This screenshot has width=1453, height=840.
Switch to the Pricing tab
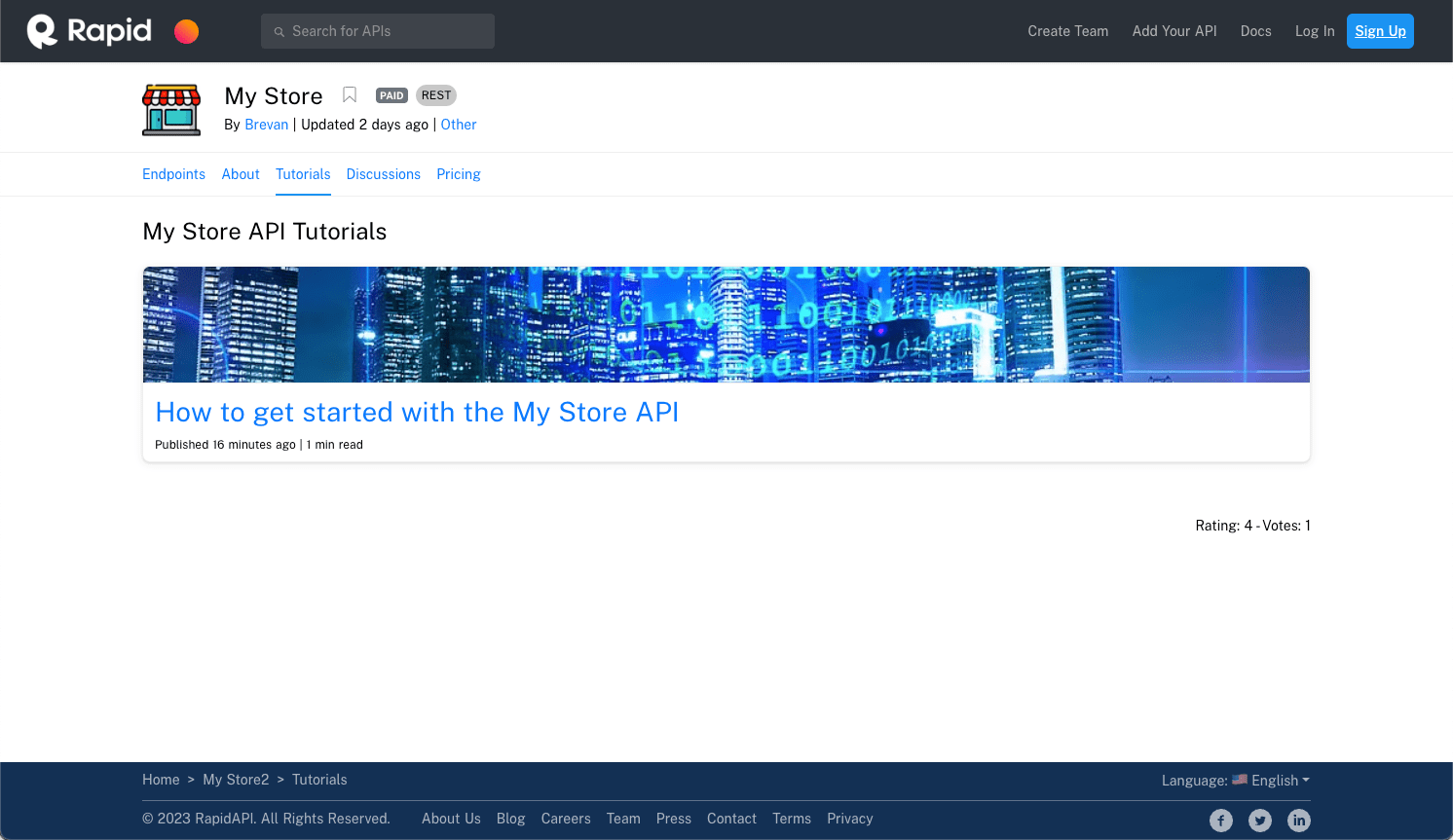click(458, 173)
